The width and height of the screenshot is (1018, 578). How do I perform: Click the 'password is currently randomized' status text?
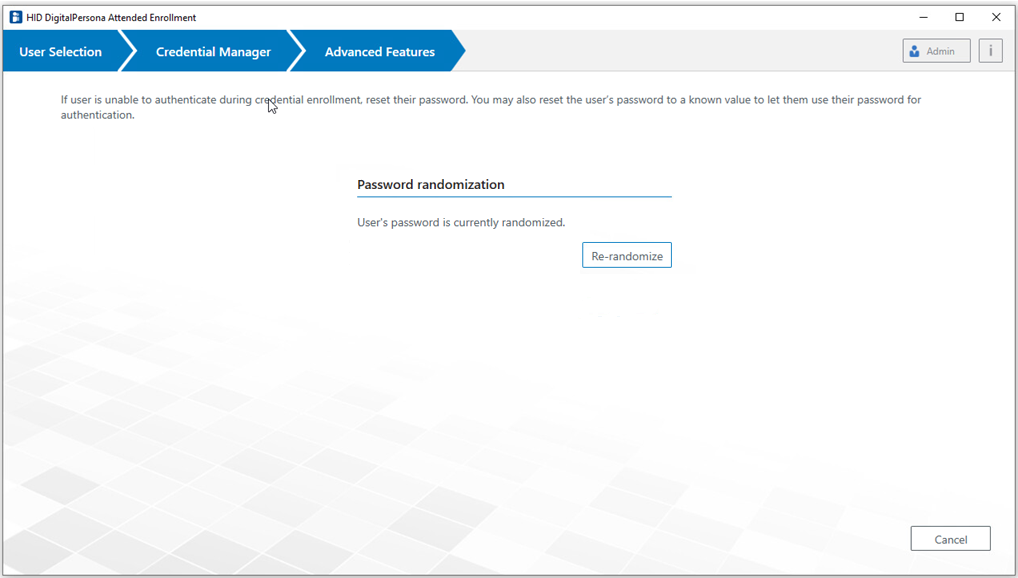point(461,222)
